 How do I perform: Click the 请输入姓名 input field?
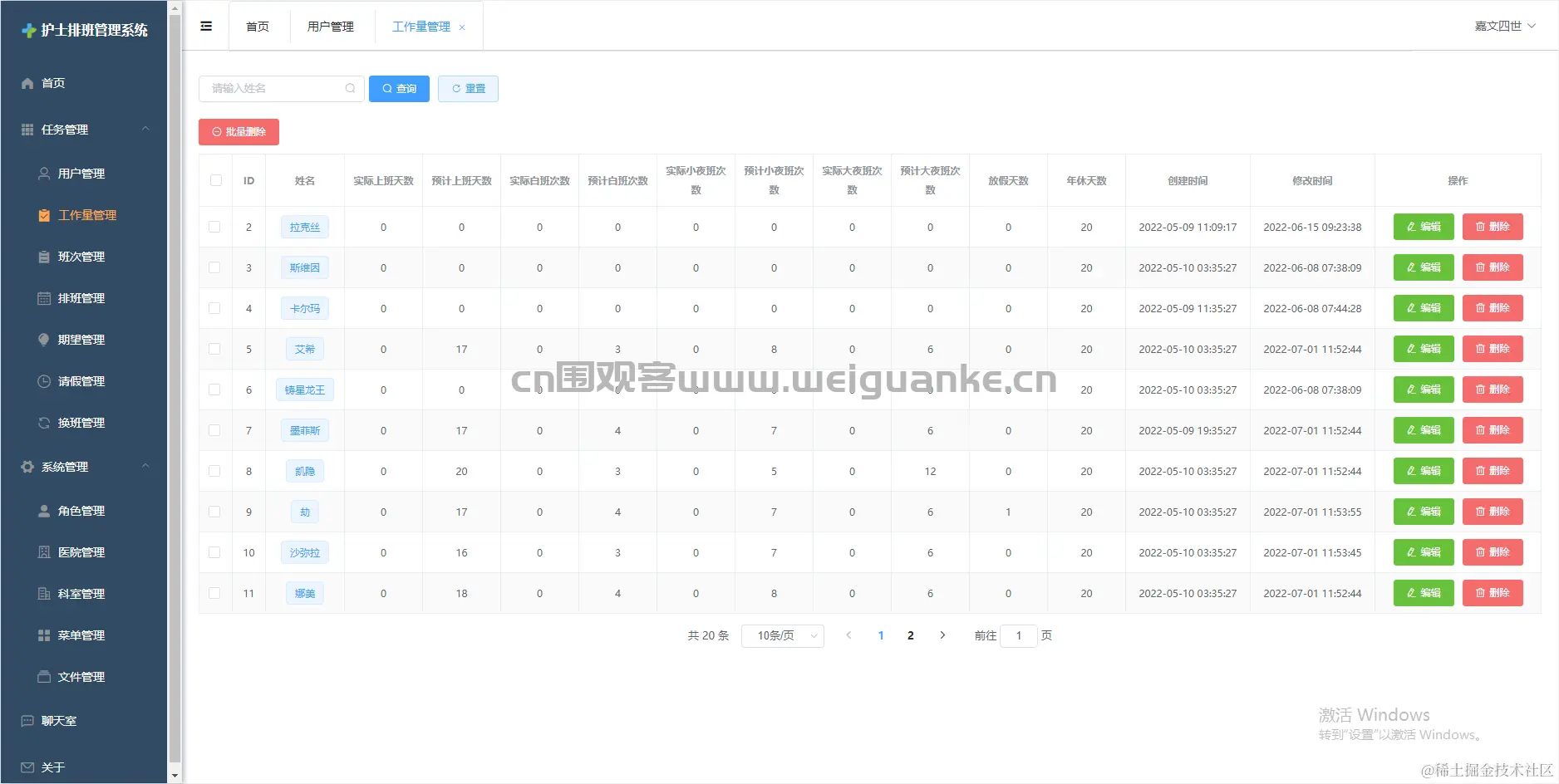(281, 89)
